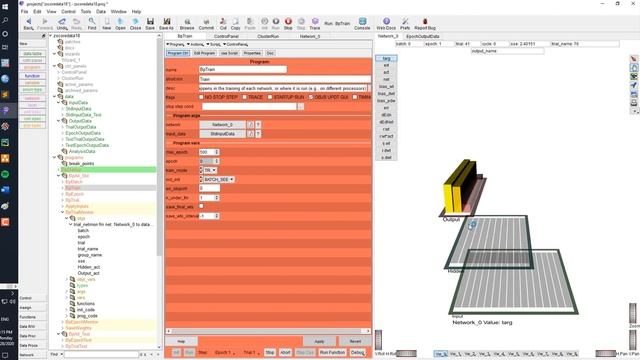This screenshot has height=360, width=640.
Task: Create a new project with the New icon
Action: tap(107, 23)
